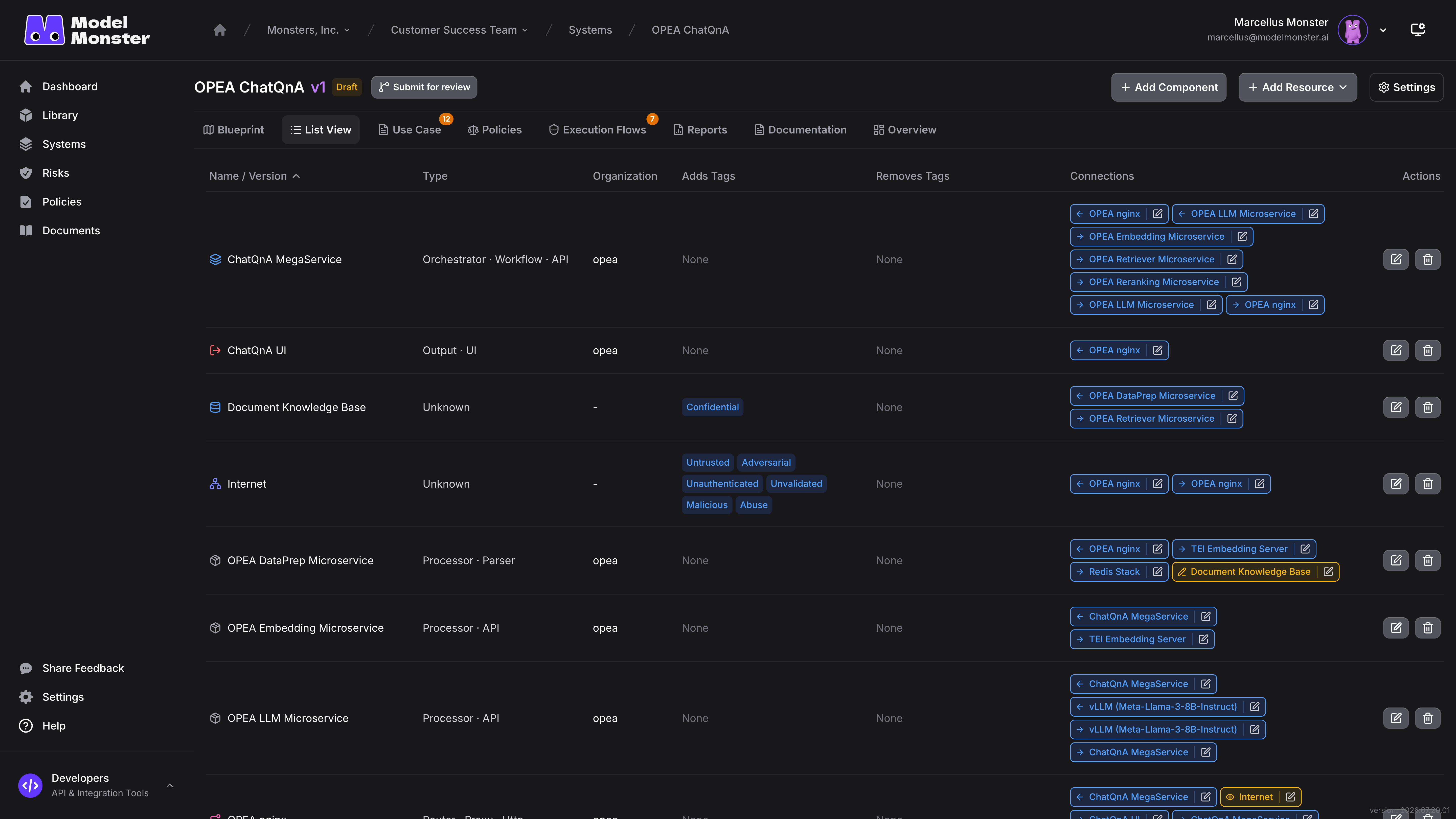Click the Untrusted tag

click(708, 462)
